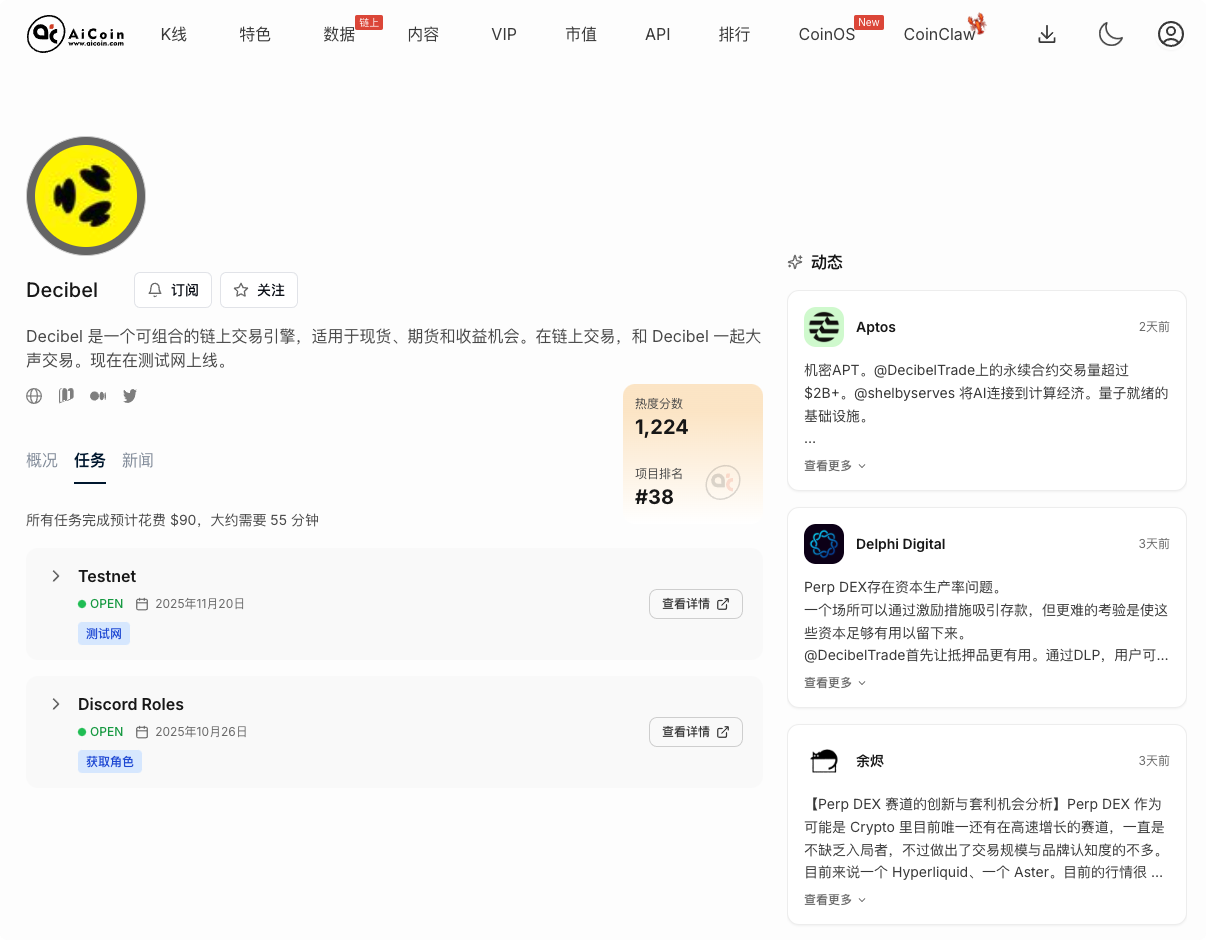The image size is (1206, 940).
Task: Open Decibel's Medium icon link
Action: coord(98,396)
